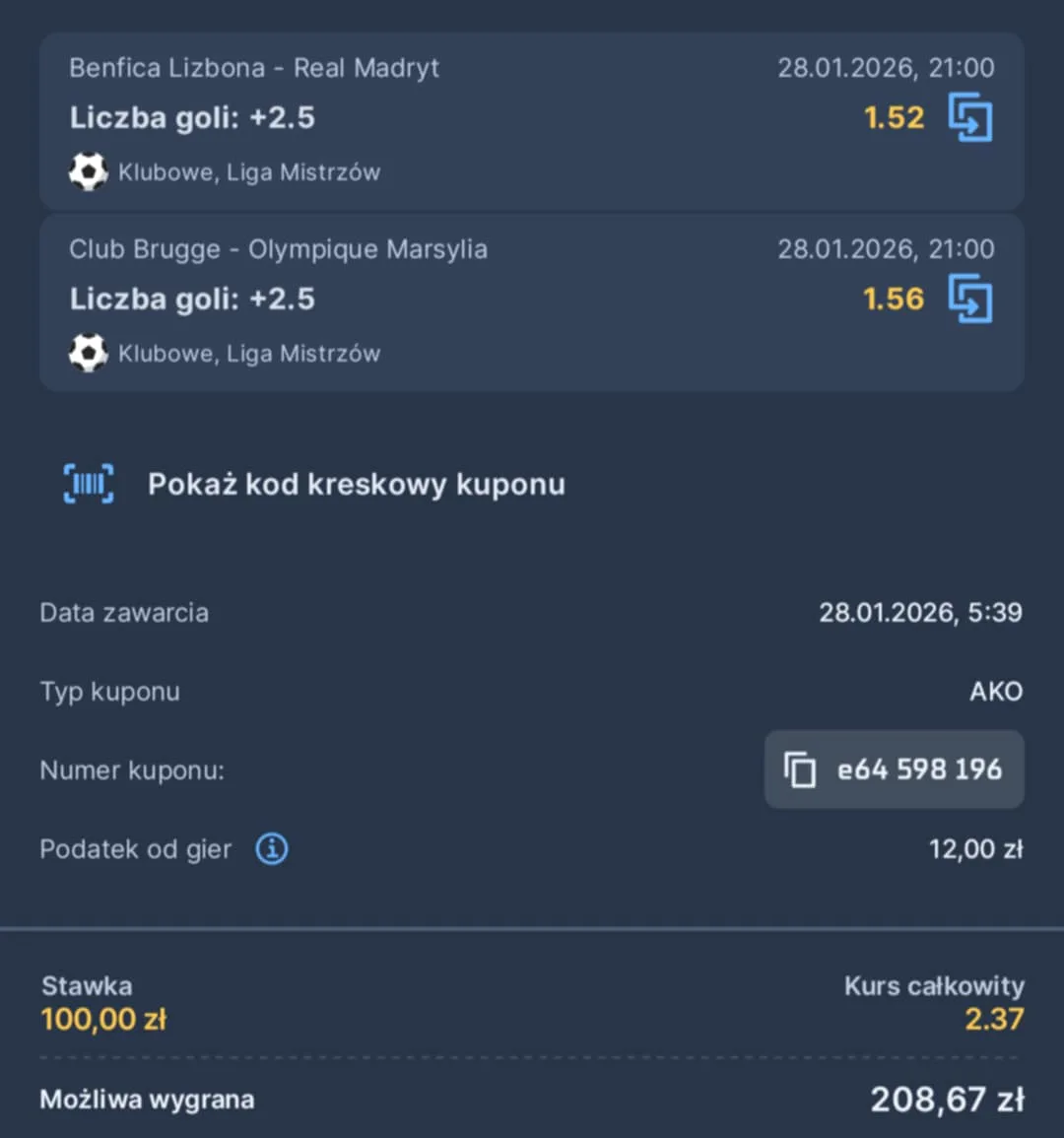Viewport: 1064px width, 1138px height.
Task: Click the 'Liczba goli: +2.5' bet on Benfica match
Action: (193, 117)
